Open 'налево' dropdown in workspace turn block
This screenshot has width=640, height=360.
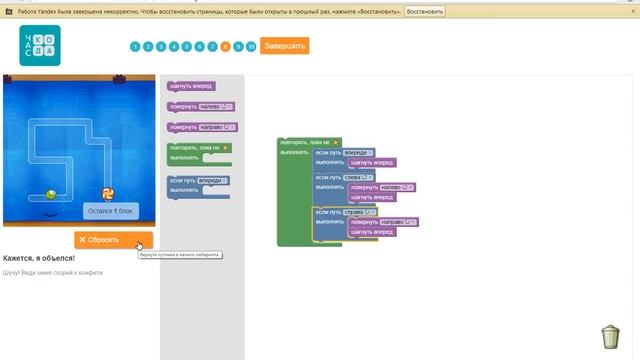point(396,187)
